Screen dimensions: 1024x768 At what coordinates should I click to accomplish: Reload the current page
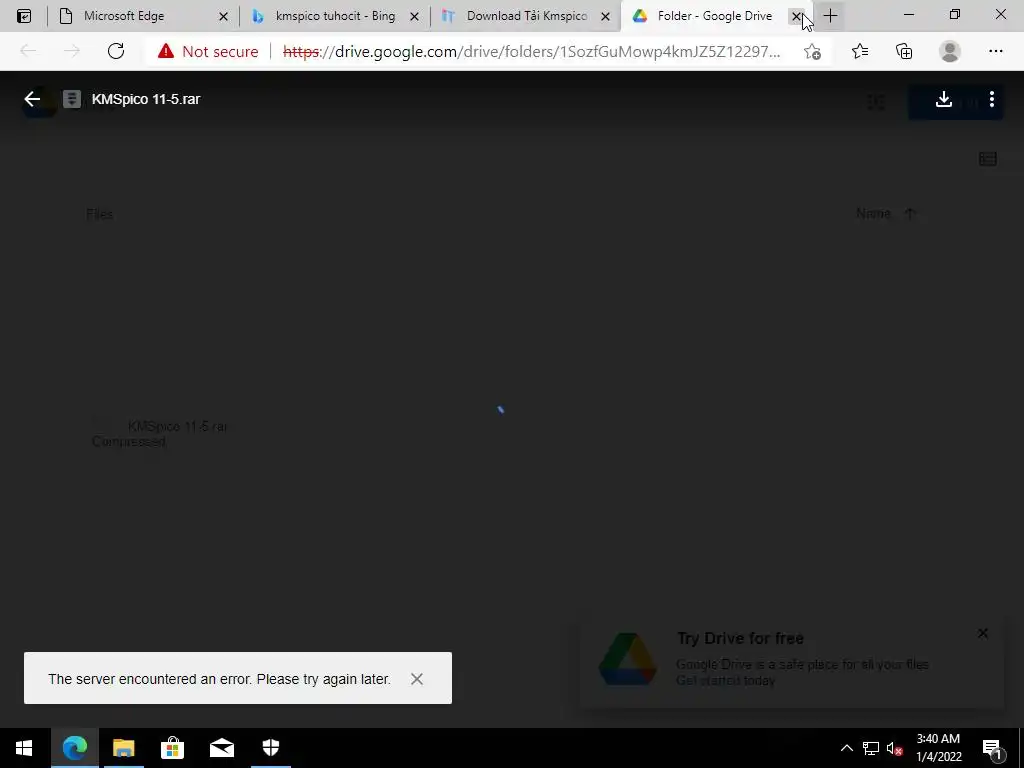pos(116,51)
